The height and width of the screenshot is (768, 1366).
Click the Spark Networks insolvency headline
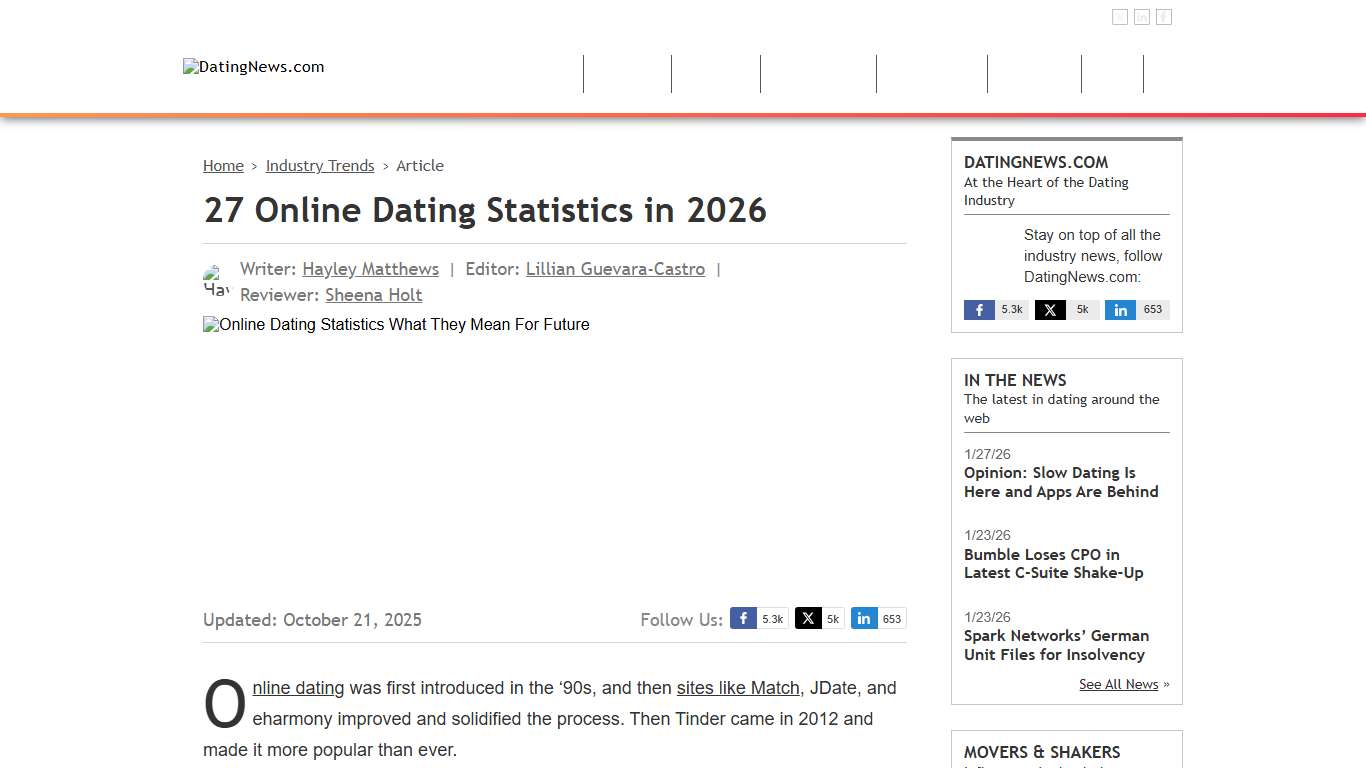pos(1056,645)
